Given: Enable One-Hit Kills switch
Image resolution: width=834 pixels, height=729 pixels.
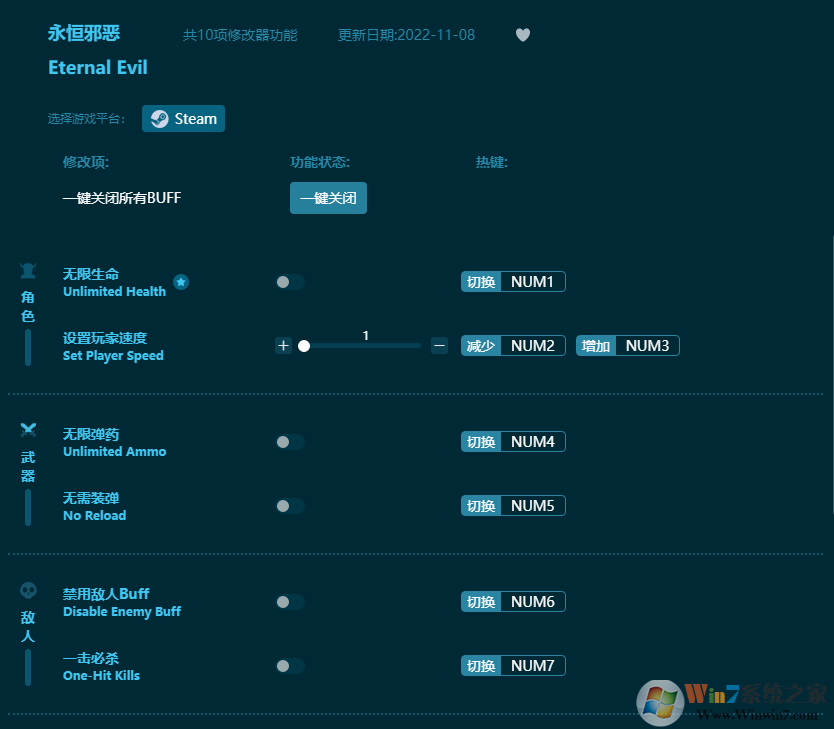Looking at the screenshot, I should click(290, 666).
